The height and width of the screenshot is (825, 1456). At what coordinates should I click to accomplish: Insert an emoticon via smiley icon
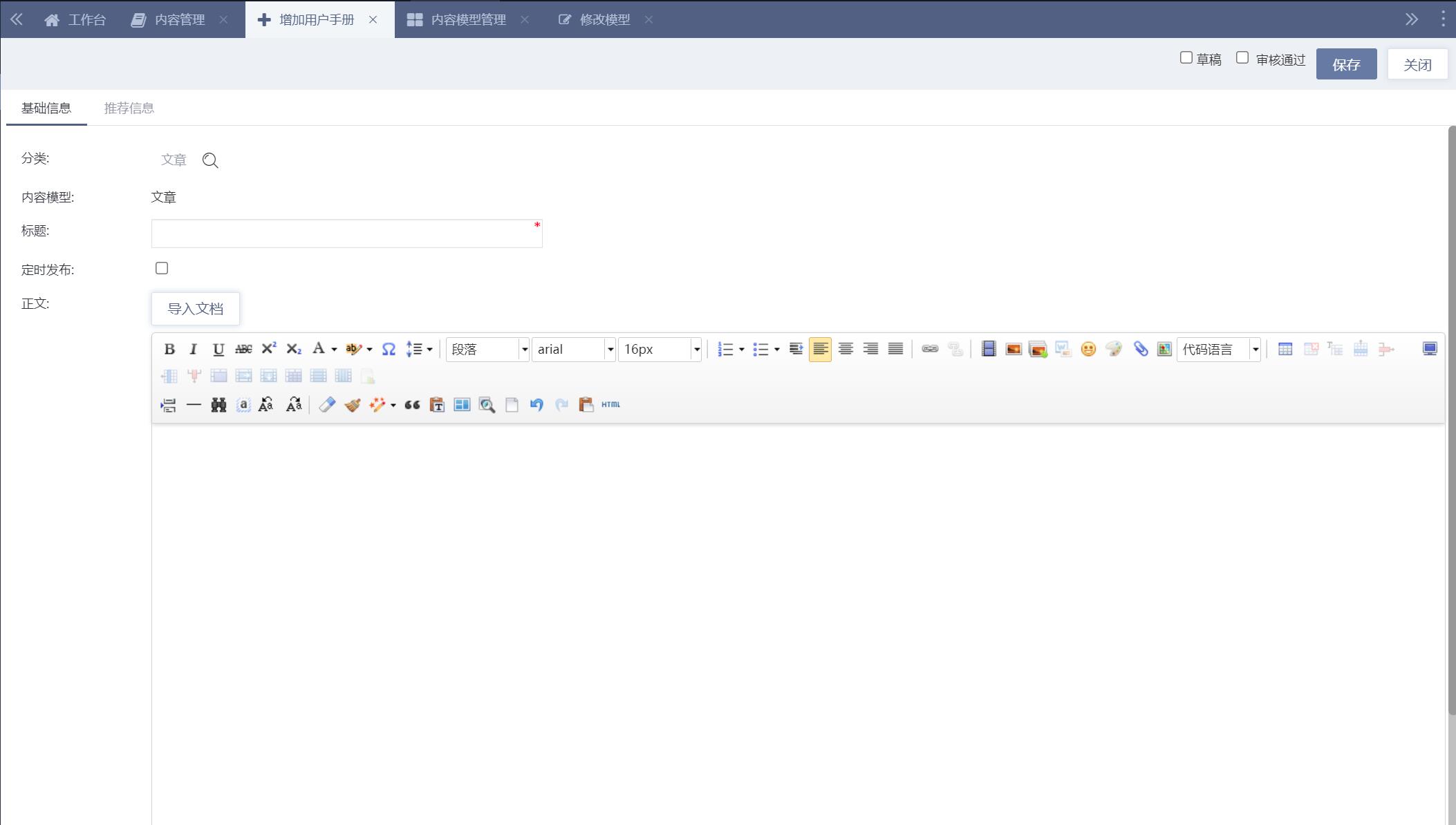pos(1088,349)
